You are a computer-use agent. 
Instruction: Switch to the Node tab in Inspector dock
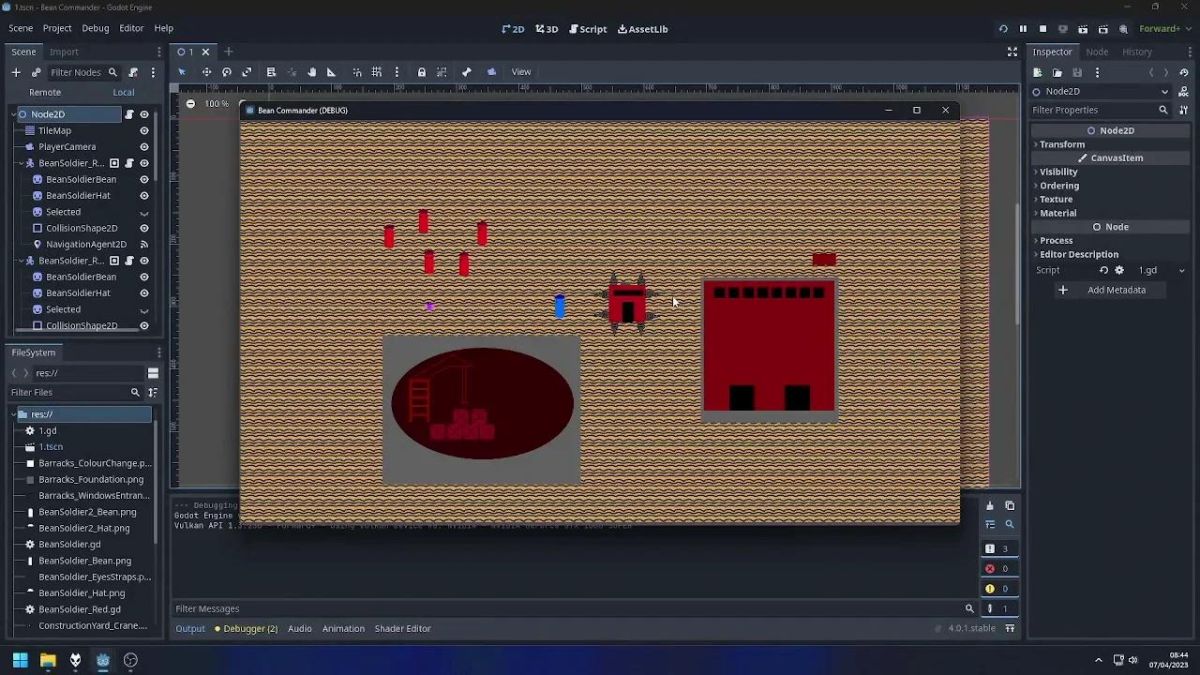pos(1097,52)
